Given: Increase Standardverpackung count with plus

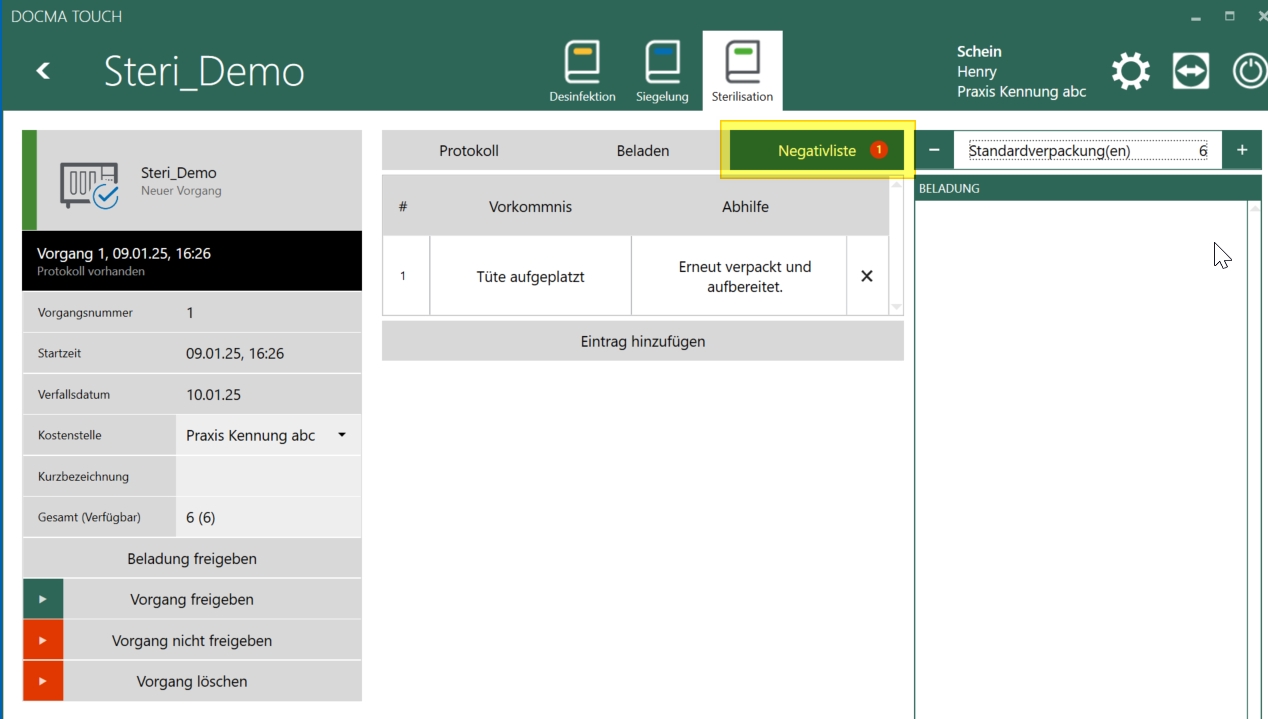Looking at the screenshot, I should [x=1242, y=150].
